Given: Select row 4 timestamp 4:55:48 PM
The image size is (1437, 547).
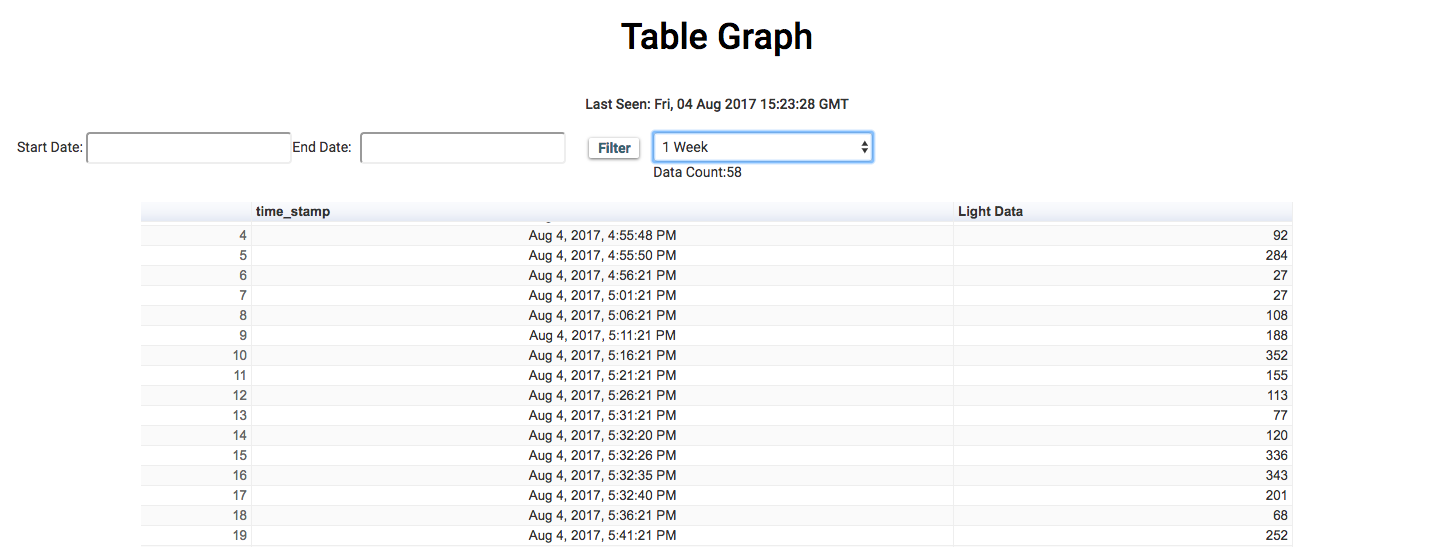Looking at the screenshot, I should coord(602,235).
